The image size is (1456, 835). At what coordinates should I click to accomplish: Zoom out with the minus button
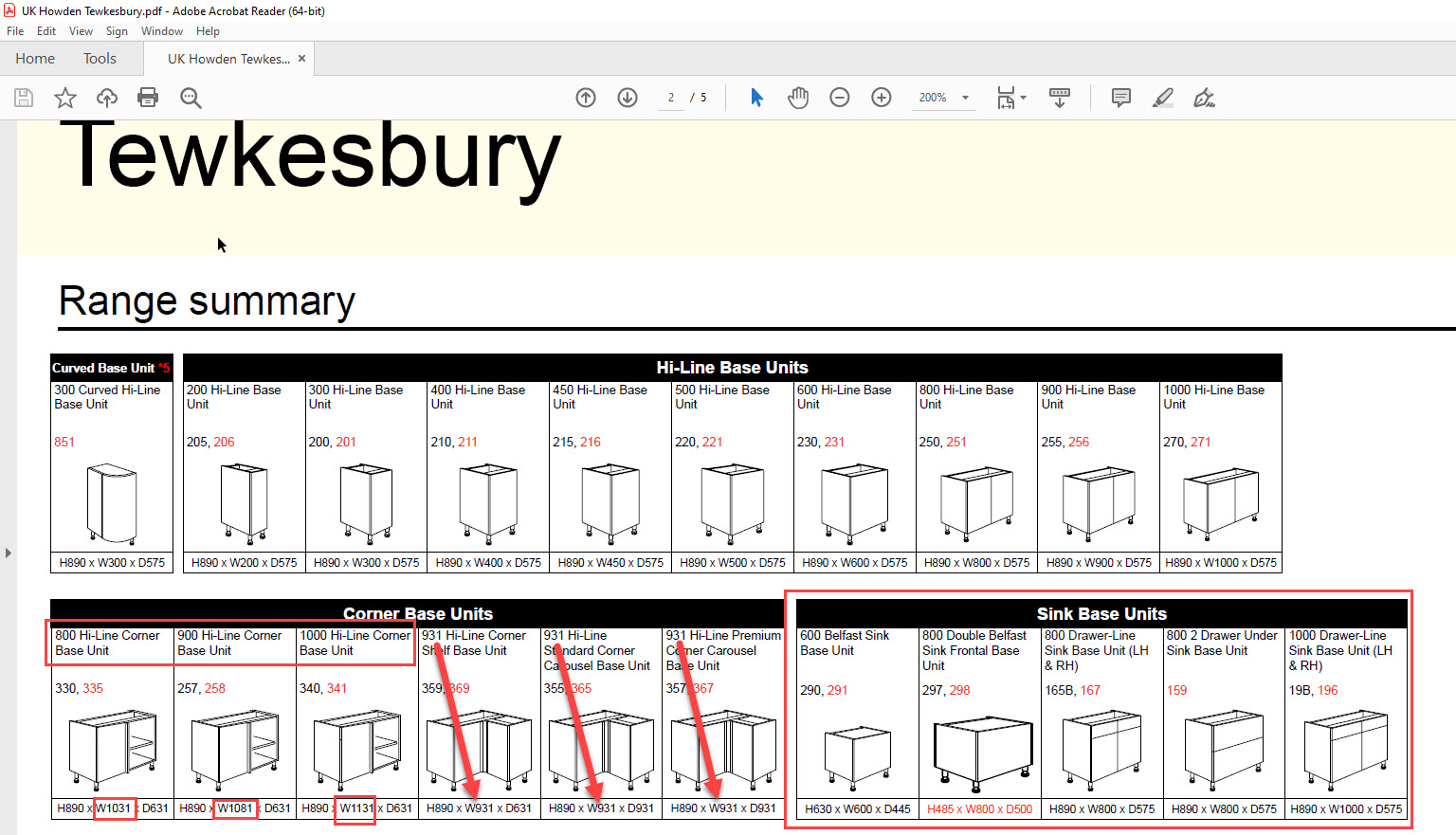[x=840, y=98]
